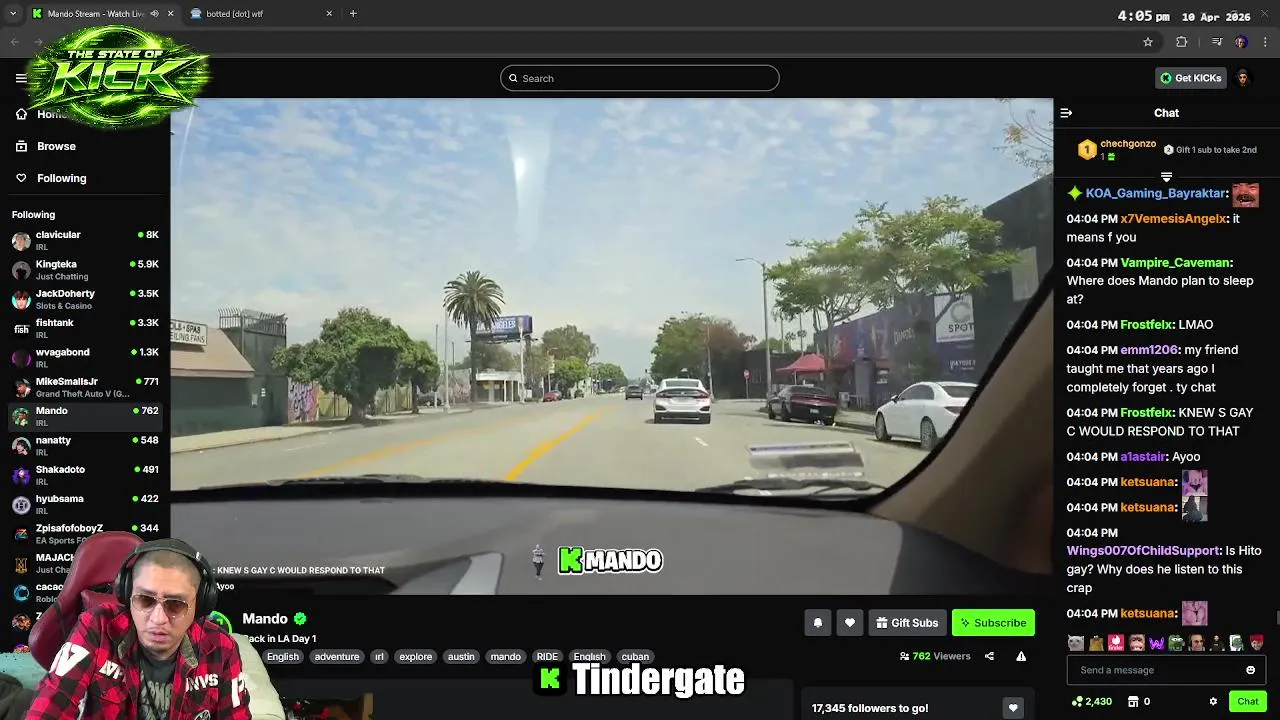
Task: Click the adventure stream tag
Action: 336,657
